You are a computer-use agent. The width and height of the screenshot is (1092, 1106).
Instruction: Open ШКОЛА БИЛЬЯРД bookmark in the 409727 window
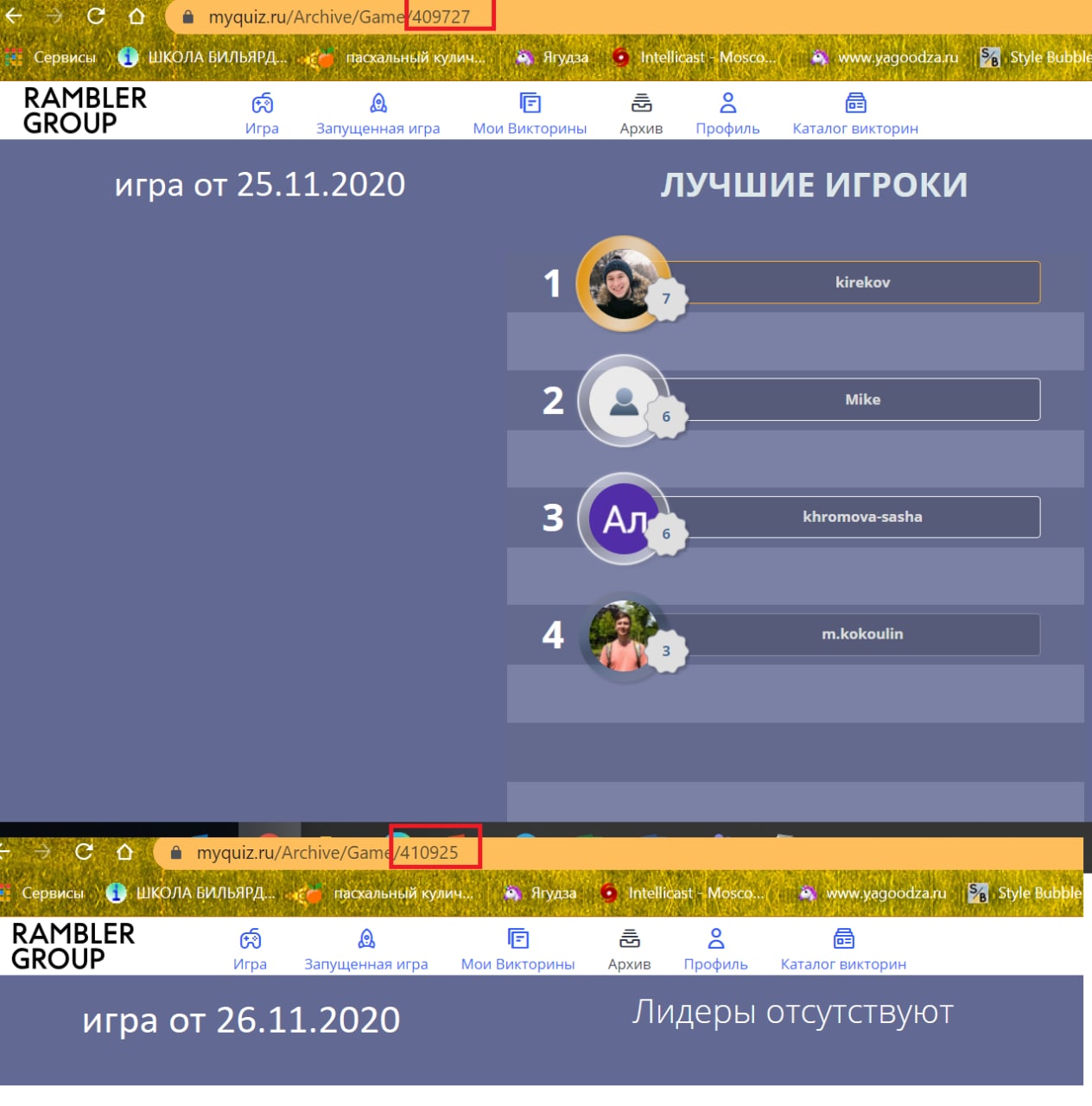[201, 58]
